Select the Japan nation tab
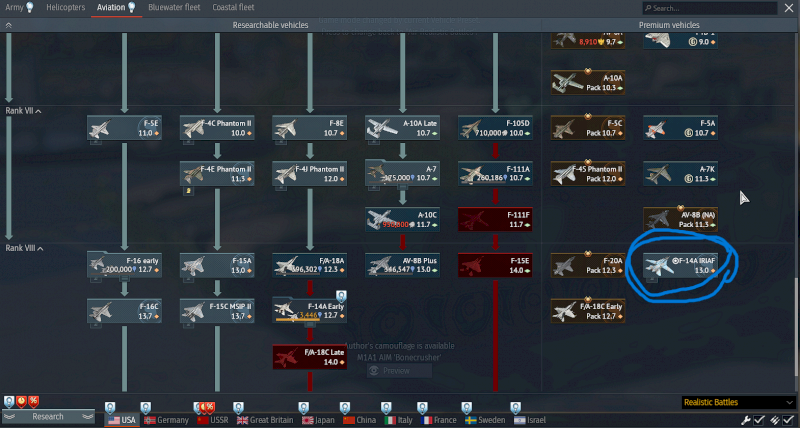Screen dimensions: 800x428 [318, 420]
